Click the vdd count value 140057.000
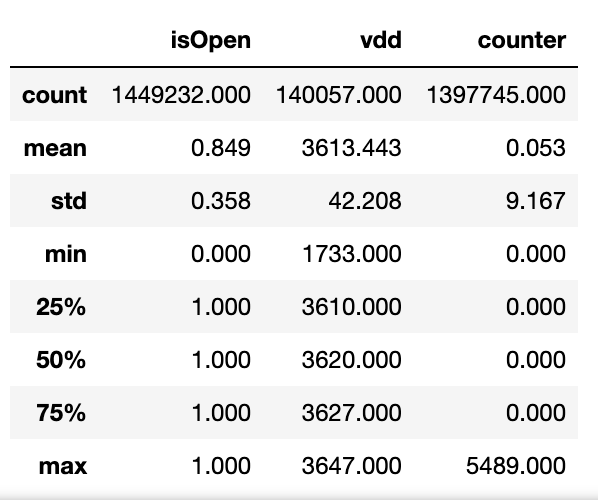Viewport: 598px width, 500px height. pyautogui.click(x=339, y=95)
